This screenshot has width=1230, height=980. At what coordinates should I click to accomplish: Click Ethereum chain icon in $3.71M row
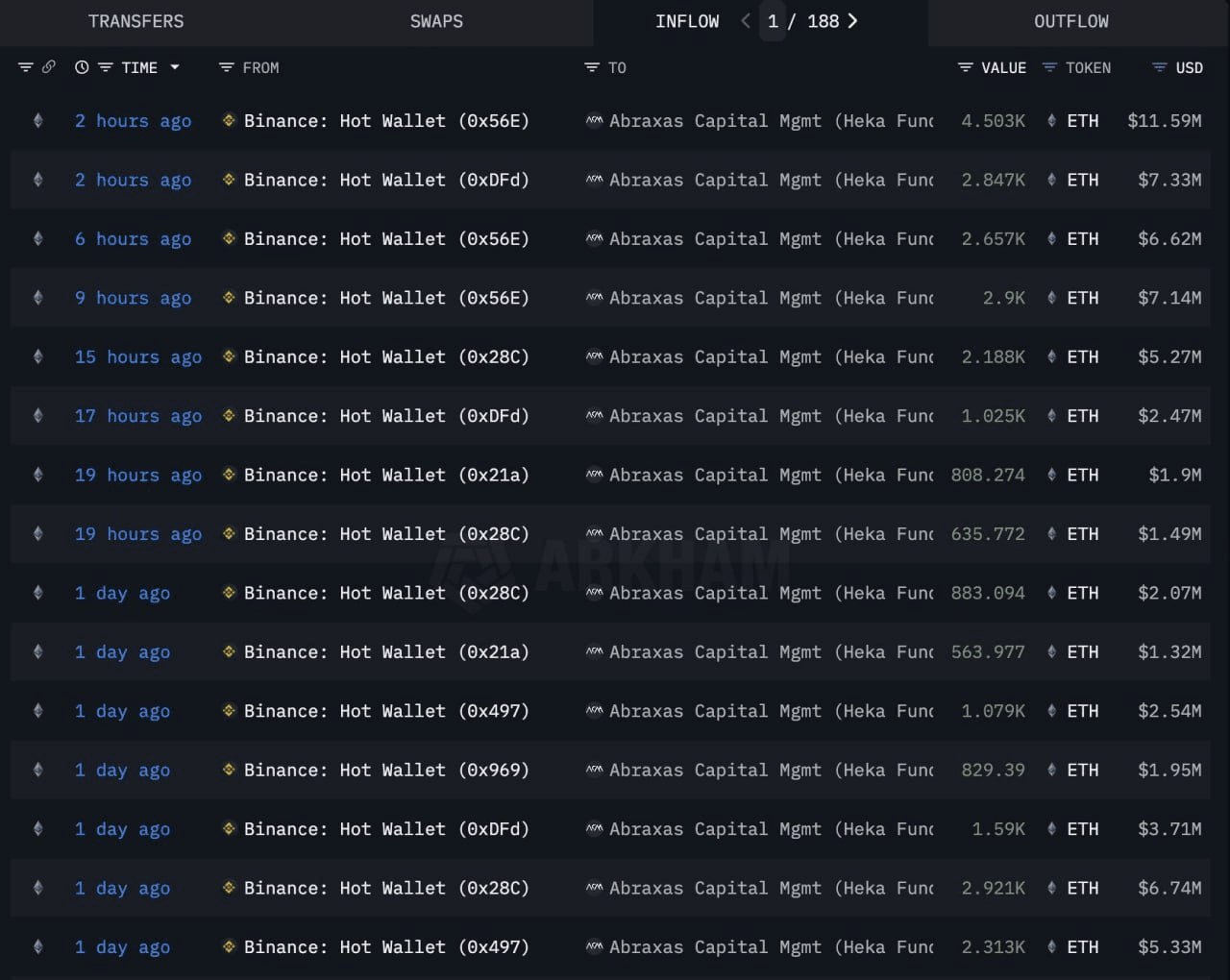click(38, 828)
